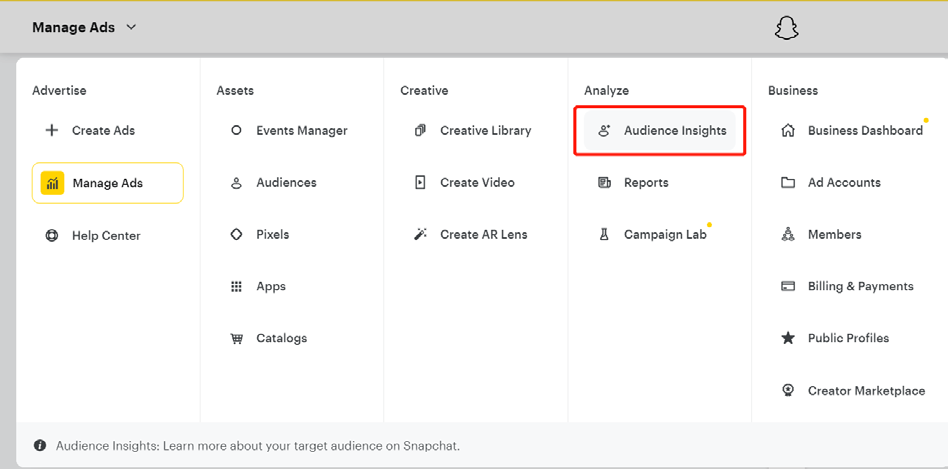Image resolution: width=948 pixels, height=469 pixels.
Task: Click the Billing & Payments card icon
Action: coord(788,286)
